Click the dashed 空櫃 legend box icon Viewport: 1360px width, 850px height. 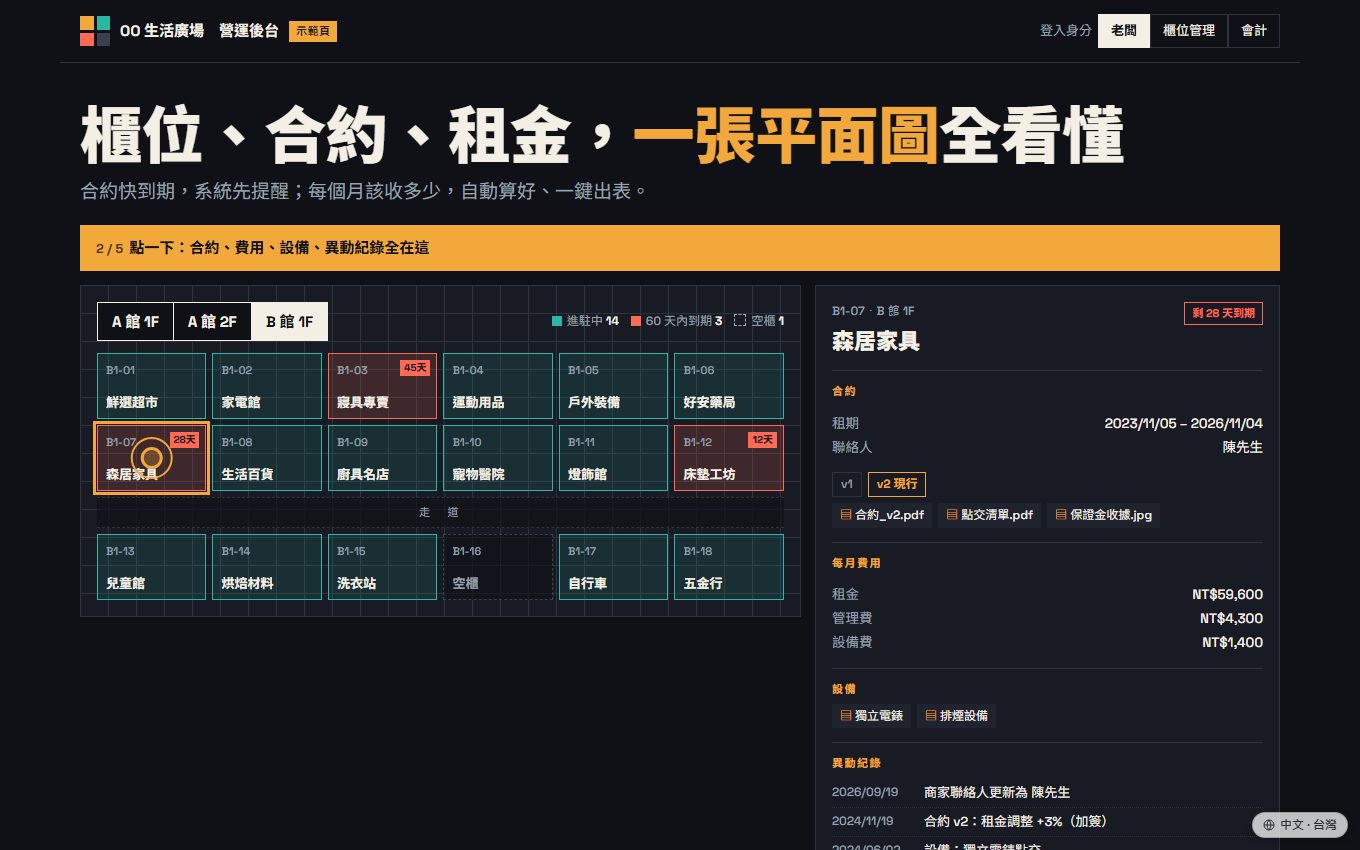[x=740, y=321]
